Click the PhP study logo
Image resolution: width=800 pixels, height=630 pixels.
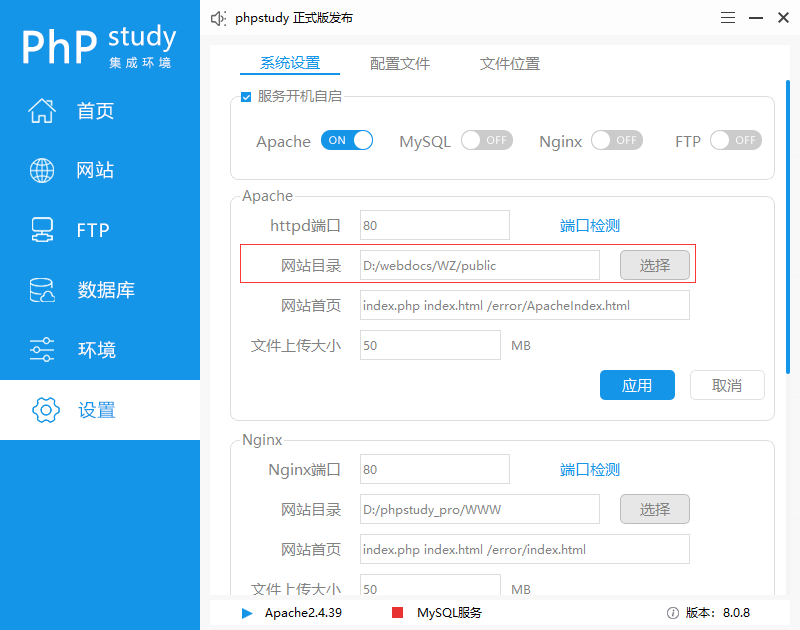(x=99, y=45)
